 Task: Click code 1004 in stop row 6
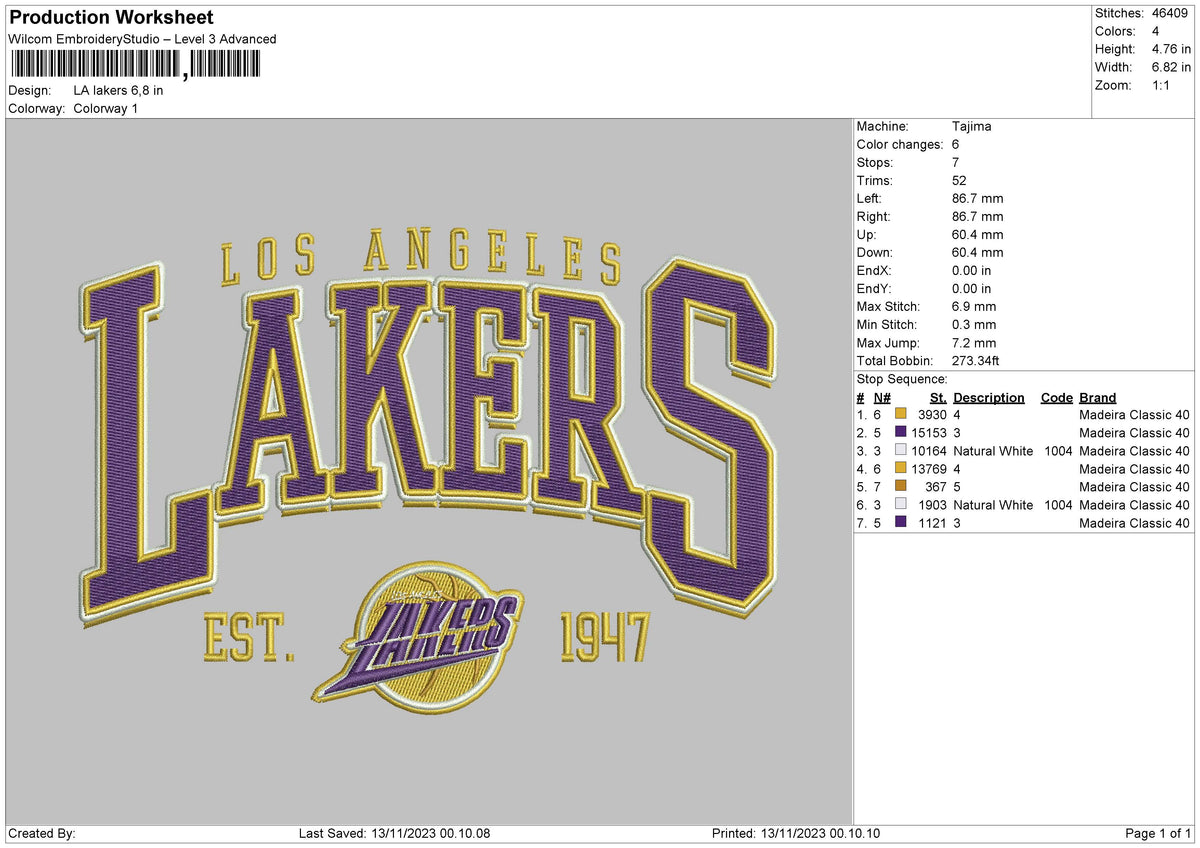coord(1056,505)
